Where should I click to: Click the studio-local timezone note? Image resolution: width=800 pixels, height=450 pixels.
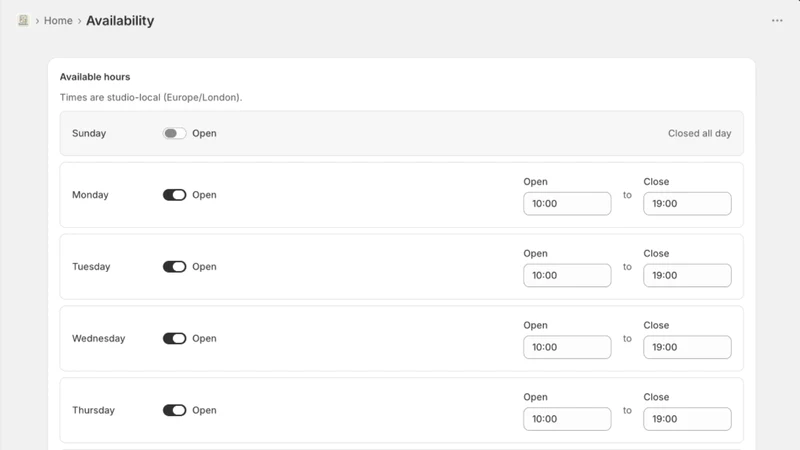click(151, 97)
